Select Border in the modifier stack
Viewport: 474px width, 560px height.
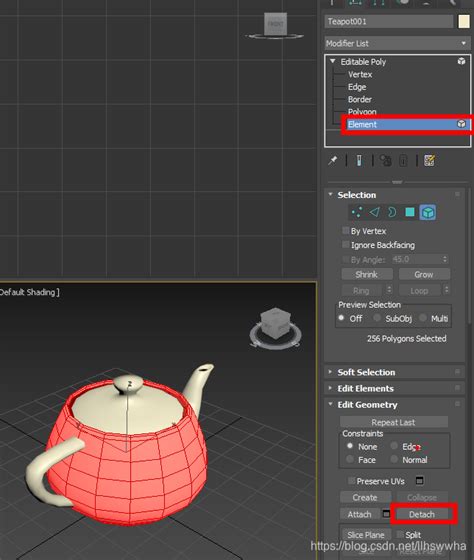(360, 99)
